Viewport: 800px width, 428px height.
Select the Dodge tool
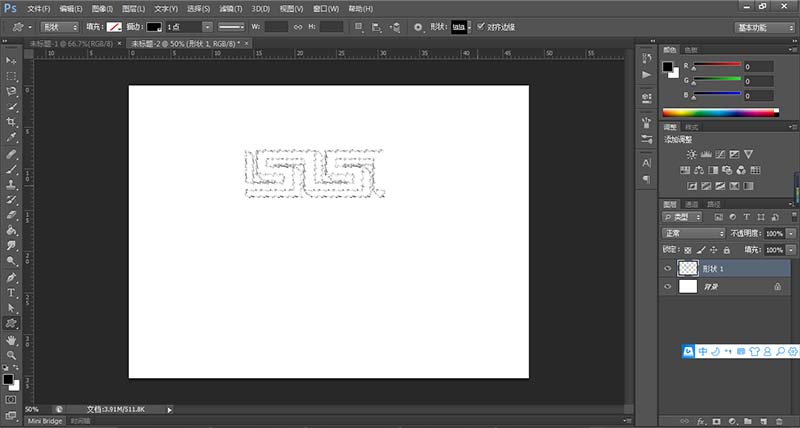[11, 261]
